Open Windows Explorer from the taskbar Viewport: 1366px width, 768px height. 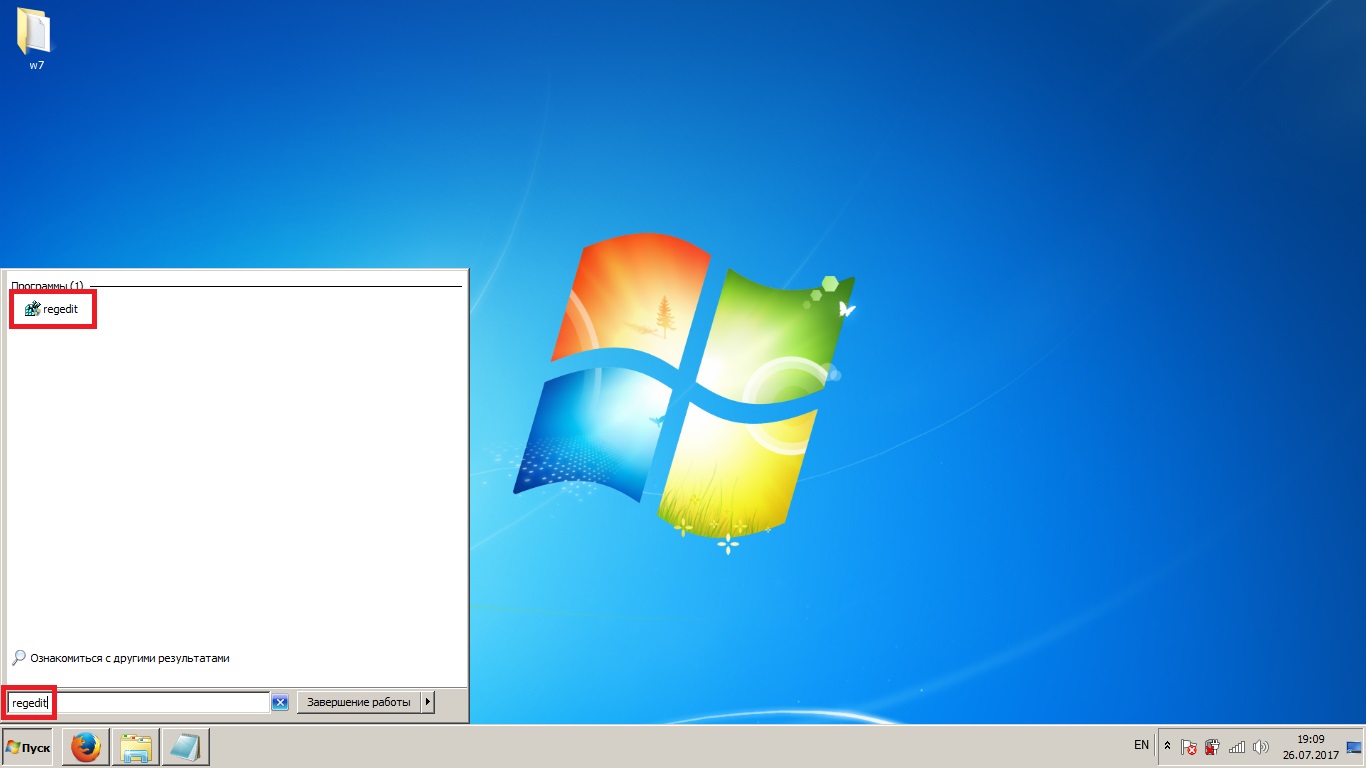point(136,747)
